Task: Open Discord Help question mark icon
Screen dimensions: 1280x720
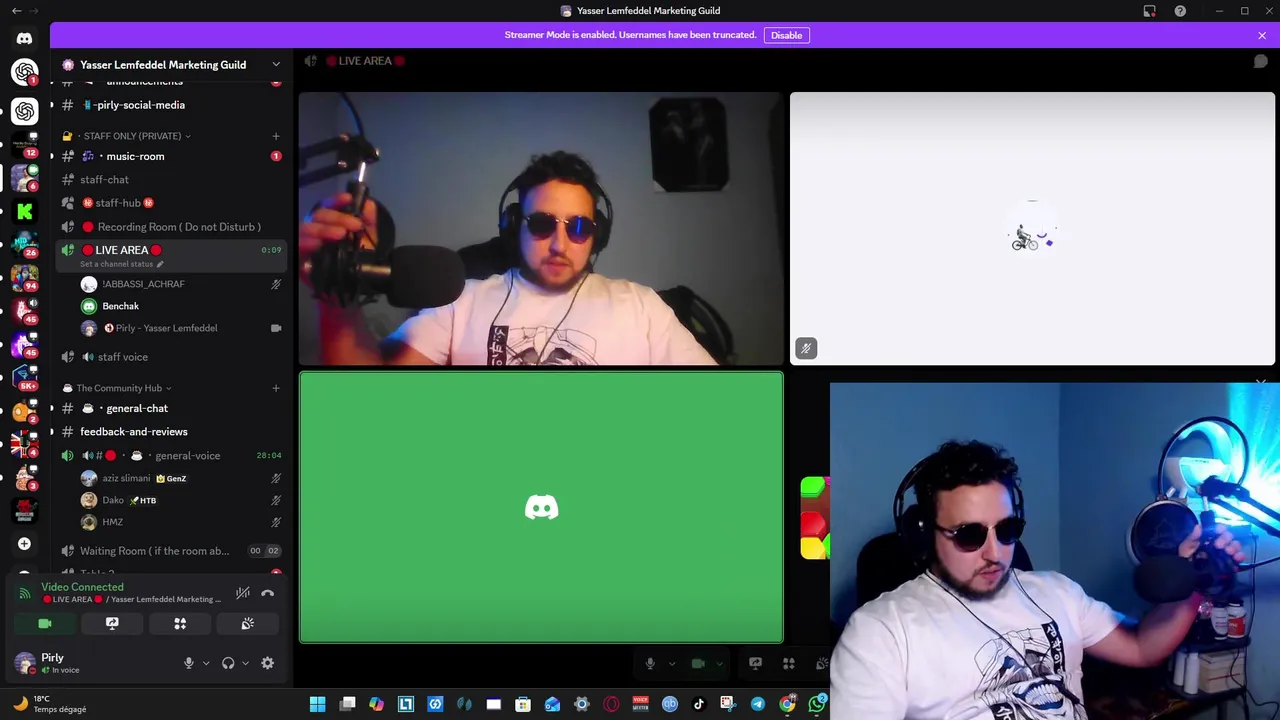Action: tap(1180, 11)
